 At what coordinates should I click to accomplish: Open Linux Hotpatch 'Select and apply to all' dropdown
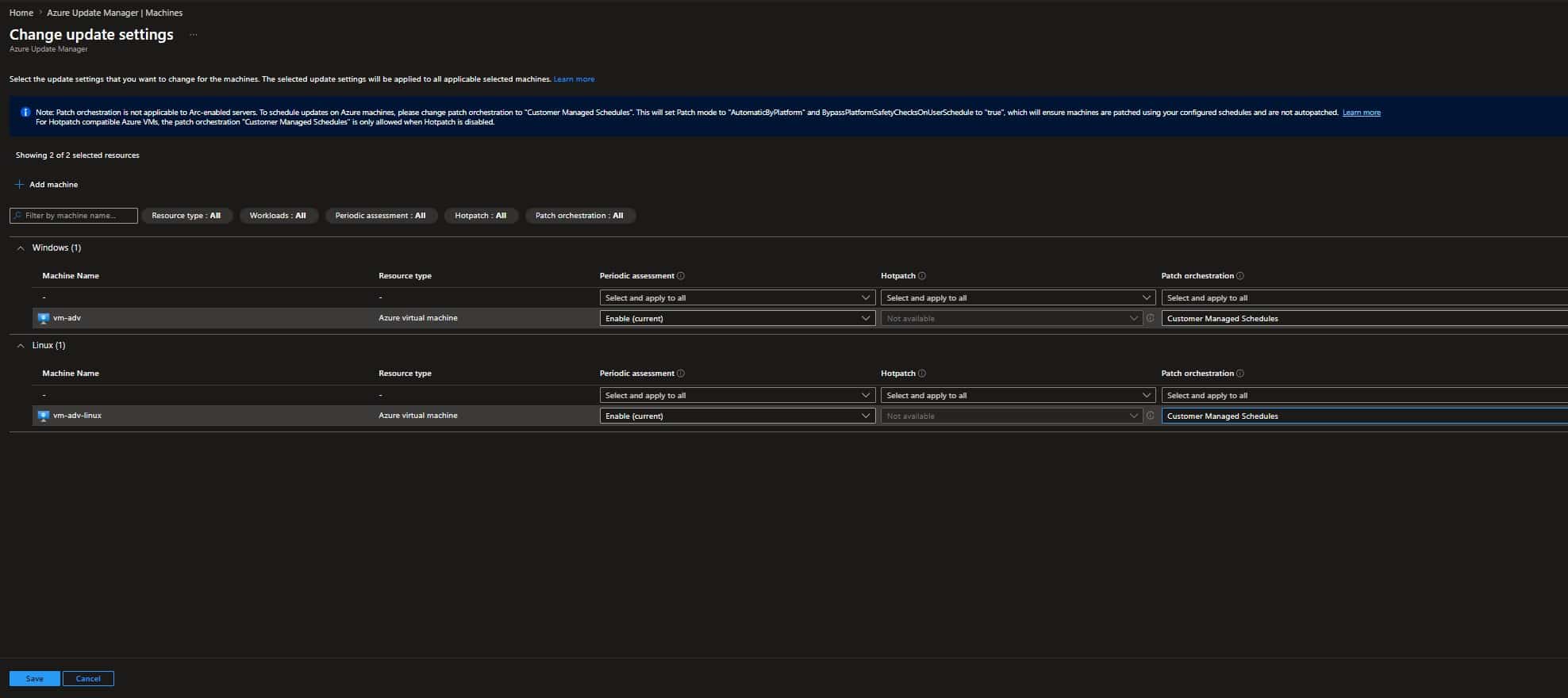(1018, 396)
